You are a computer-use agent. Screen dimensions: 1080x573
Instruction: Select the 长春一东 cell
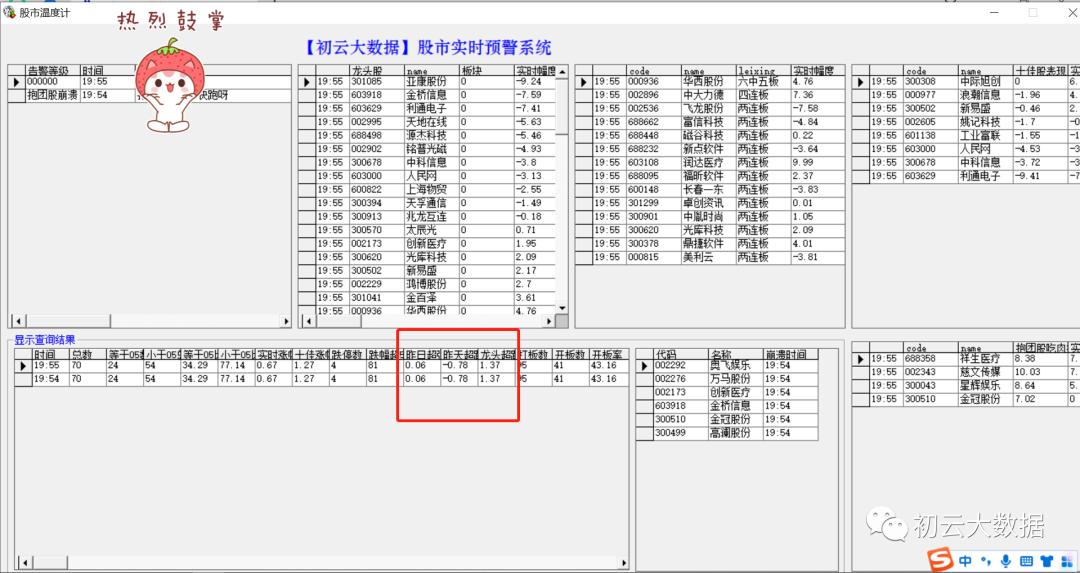[709, 190]
